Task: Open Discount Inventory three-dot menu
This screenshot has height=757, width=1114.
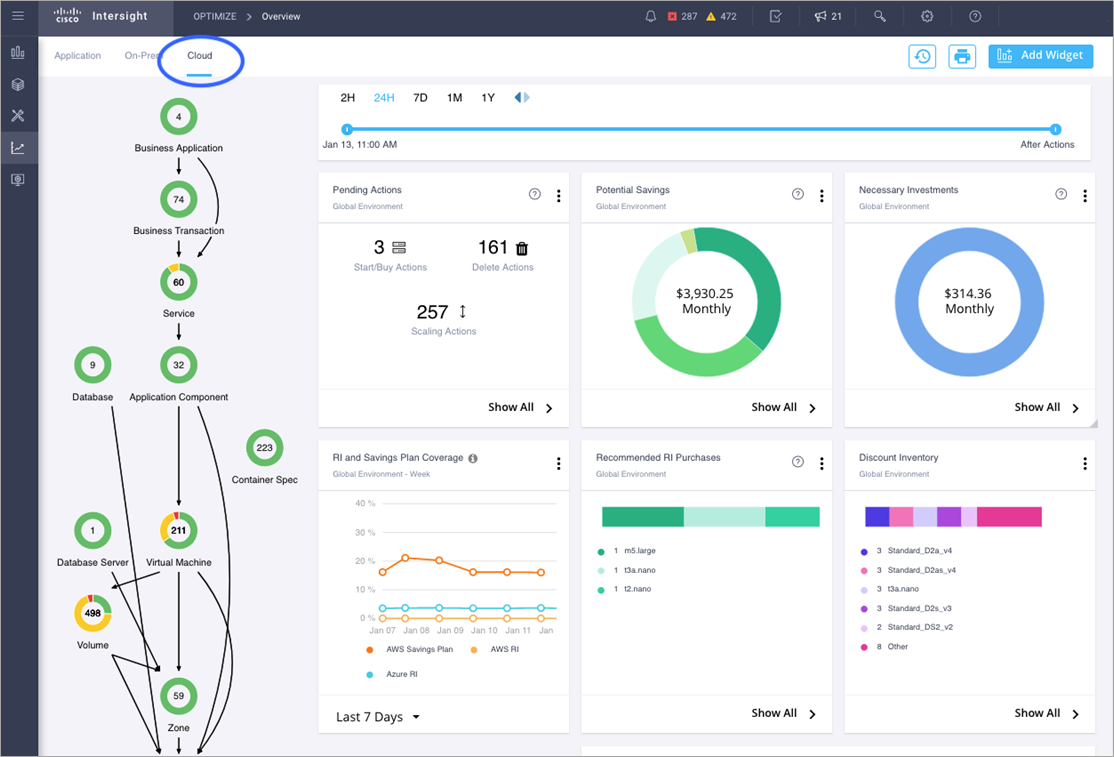Action: pos(1085,464)
